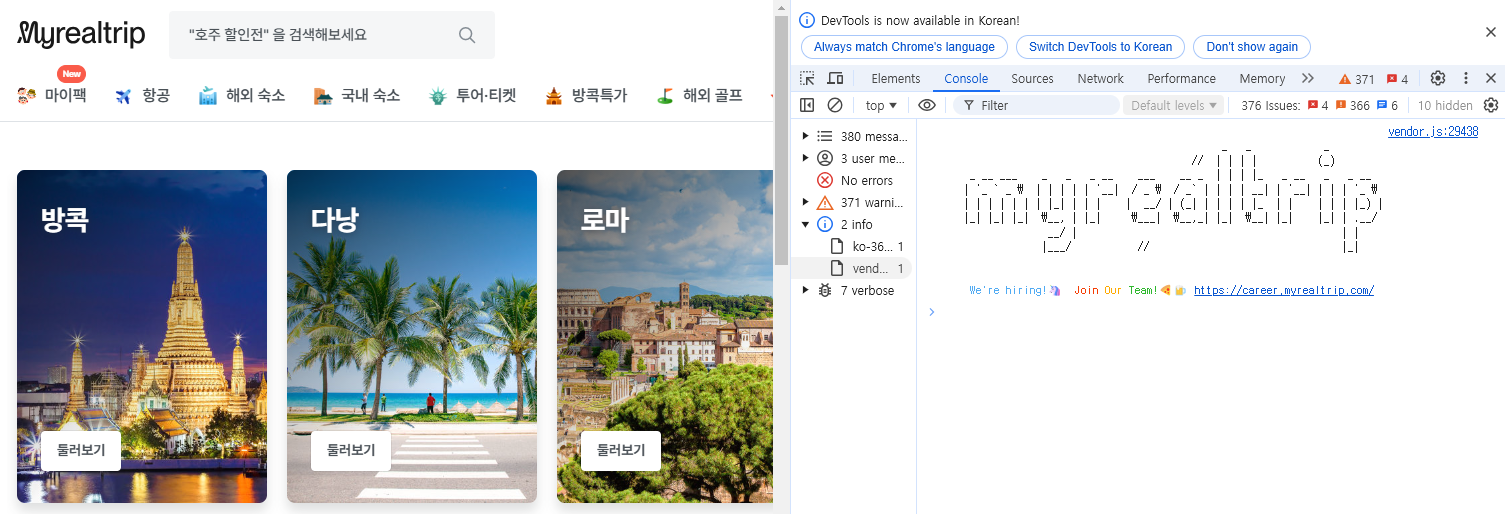Click Always match Chrome's language button
This screenshot has height=514, width=1505.
coord(904,47)
